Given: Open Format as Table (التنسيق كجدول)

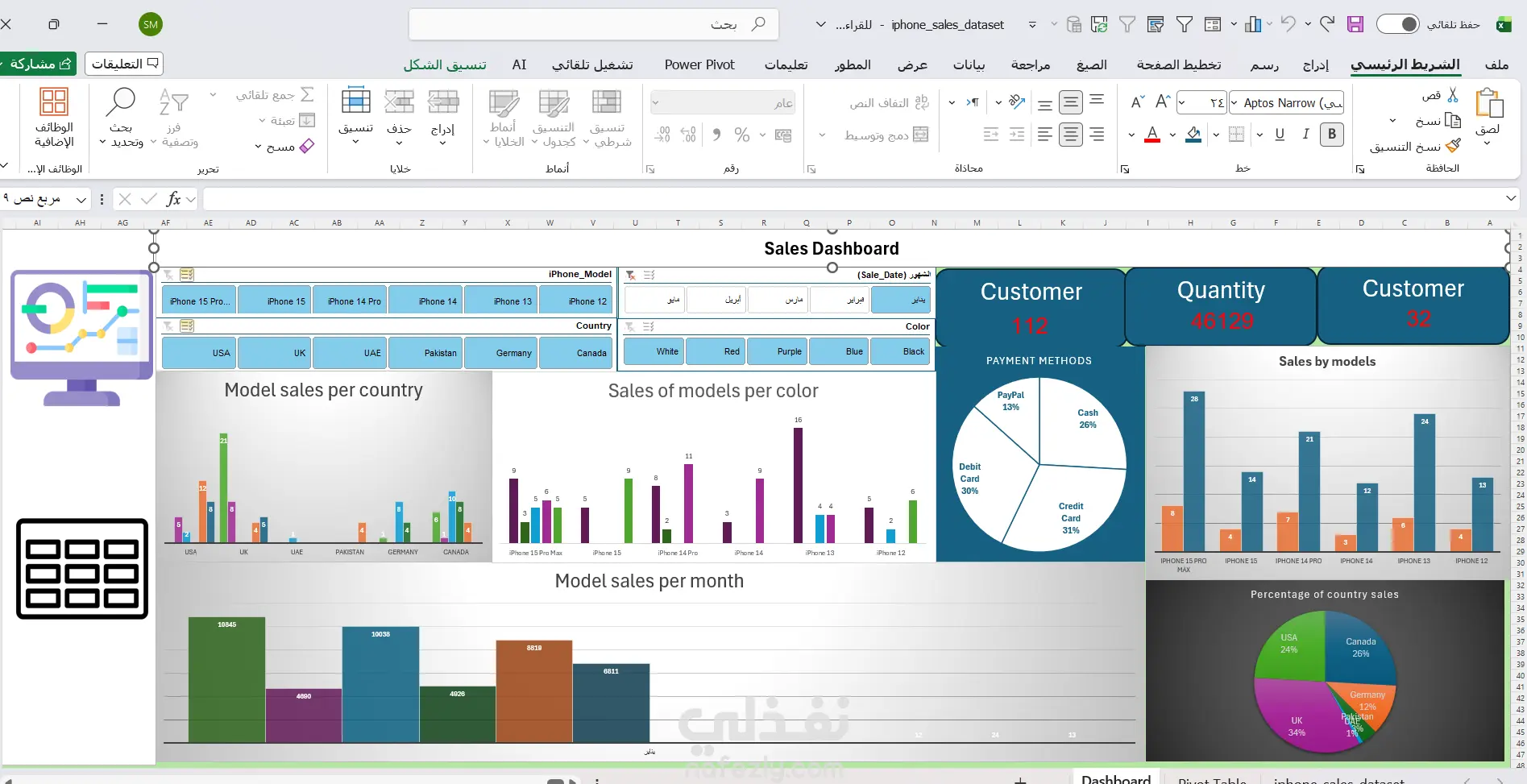Looking at the screenshot, I should click(554, 118).
